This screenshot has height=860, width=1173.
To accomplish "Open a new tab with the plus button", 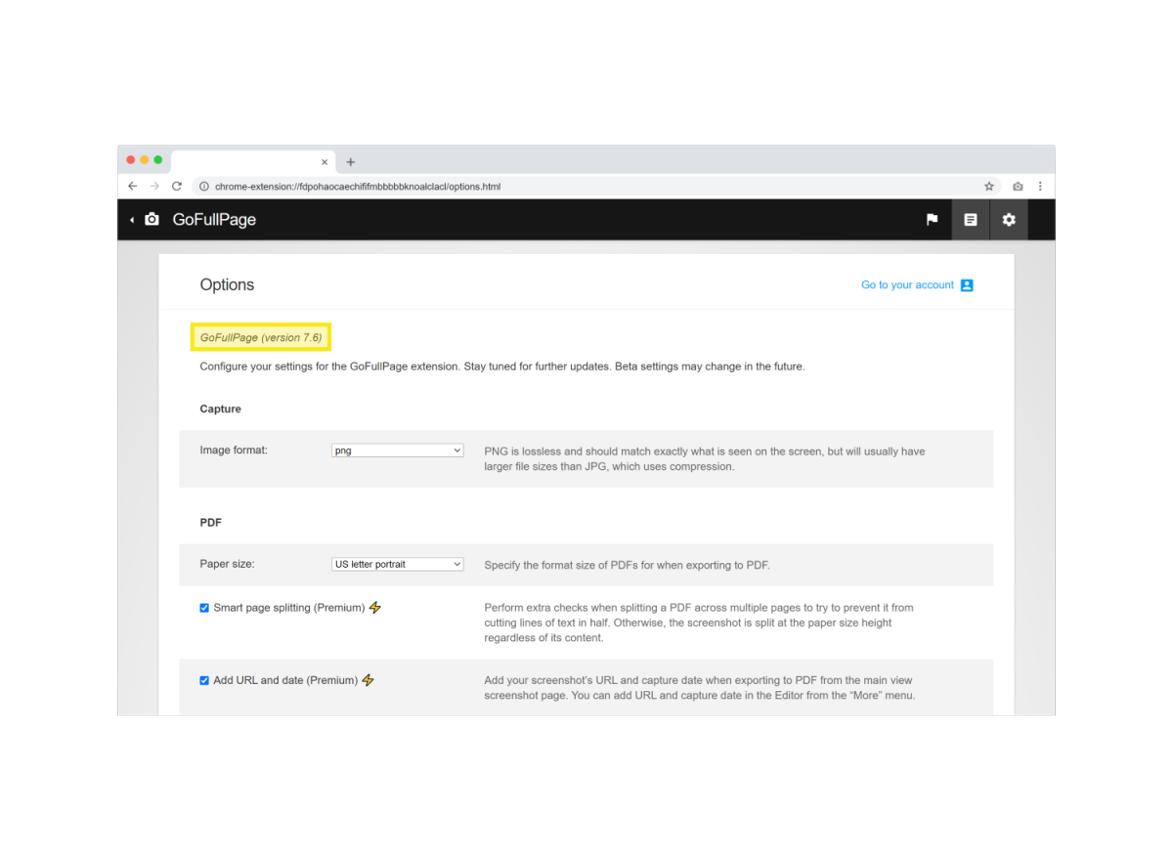I will (349, 162).
